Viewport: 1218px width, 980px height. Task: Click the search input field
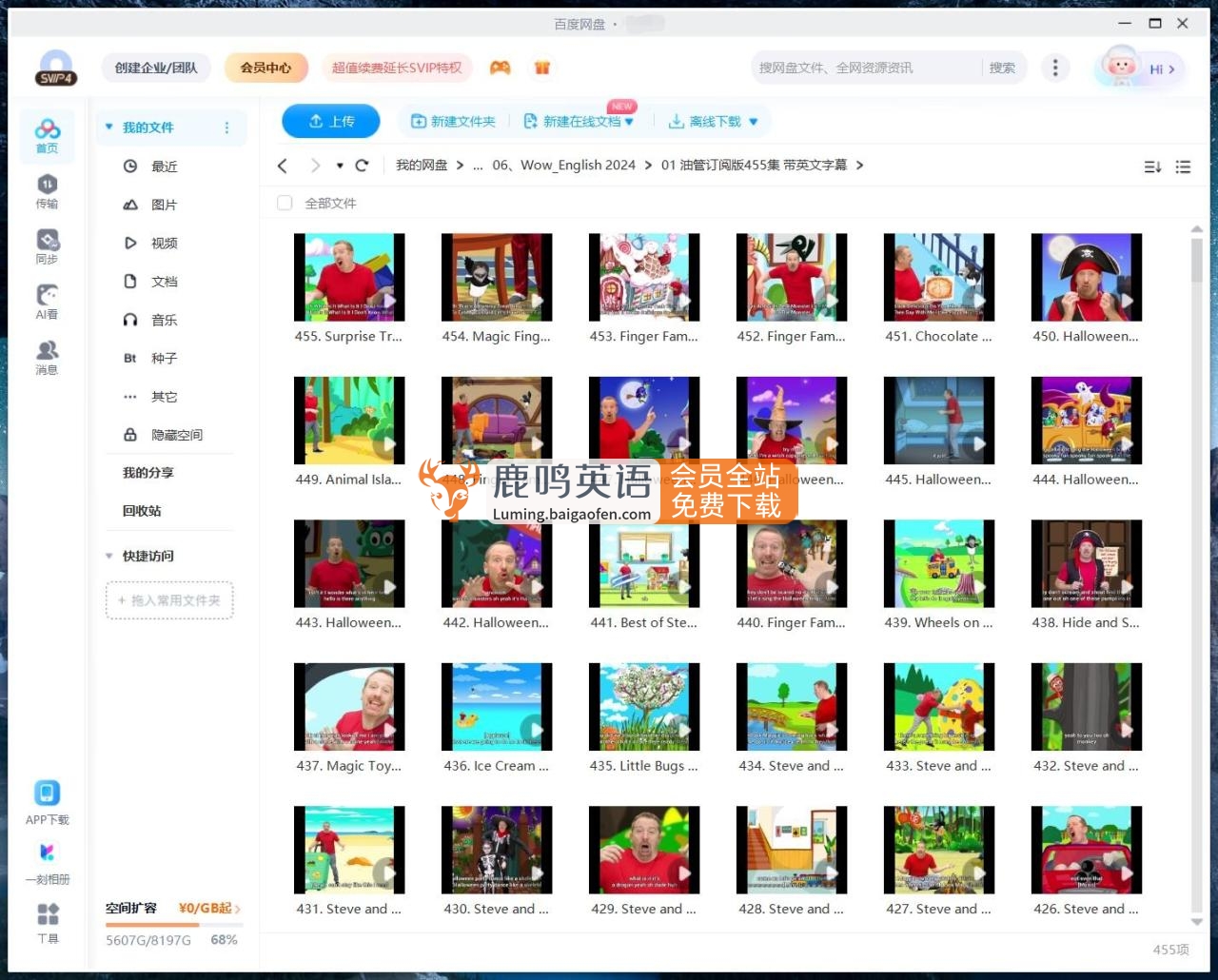(866, 68)
